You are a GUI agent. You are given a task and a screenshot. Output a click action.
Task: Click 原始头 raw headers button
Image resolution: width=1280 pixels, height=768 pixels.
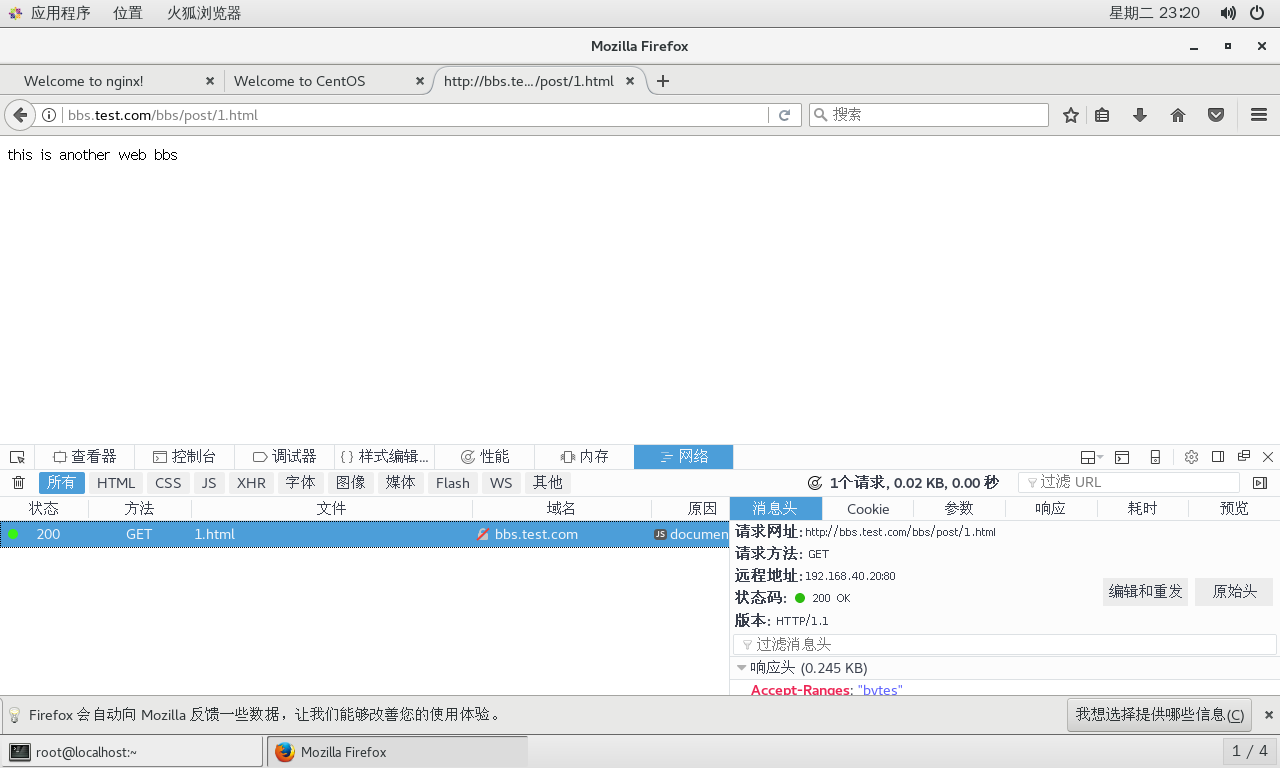(1234, 591)
